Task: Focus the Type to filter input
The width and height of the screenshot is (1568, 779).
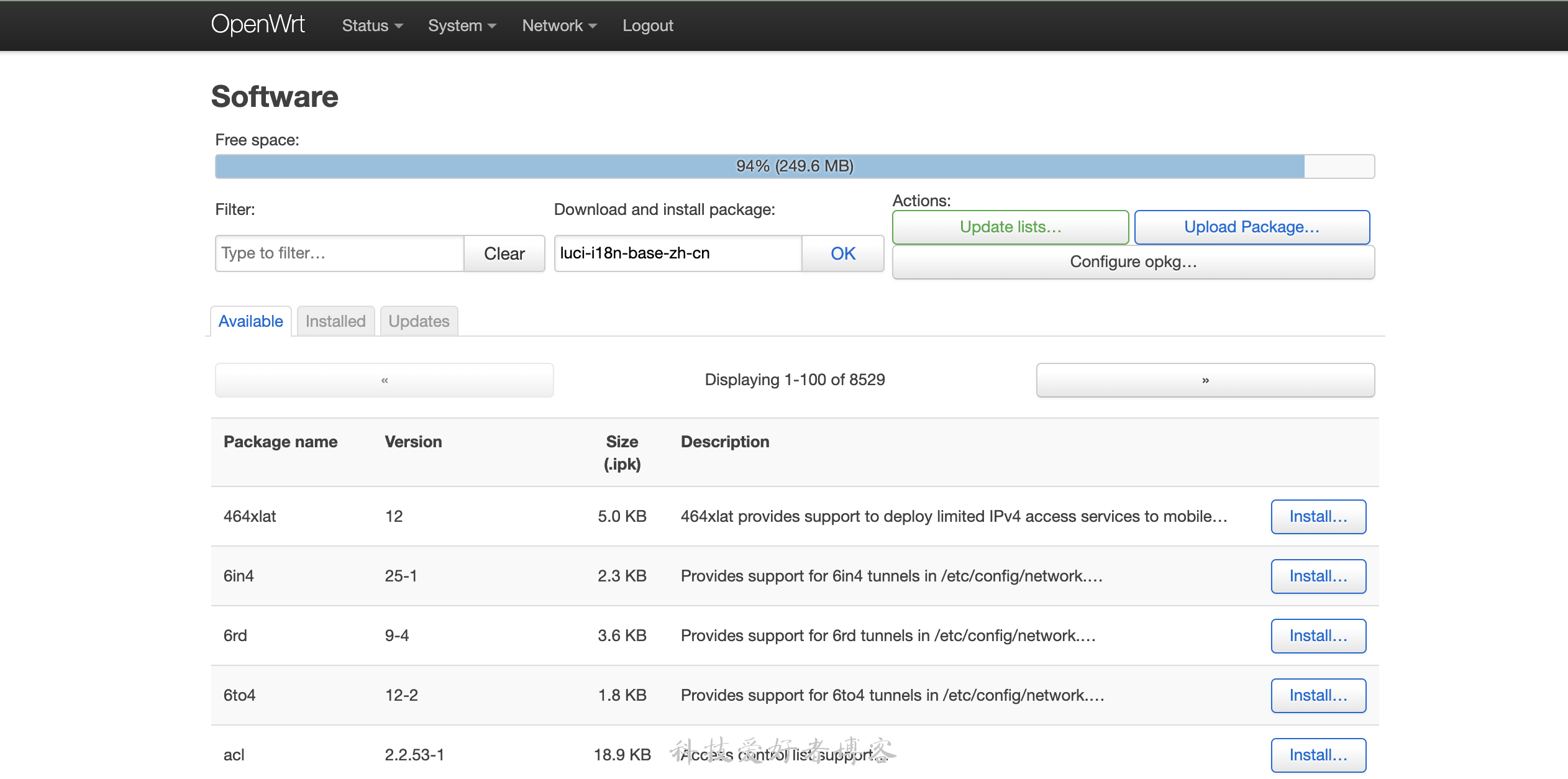Action: tap(339, 253)
